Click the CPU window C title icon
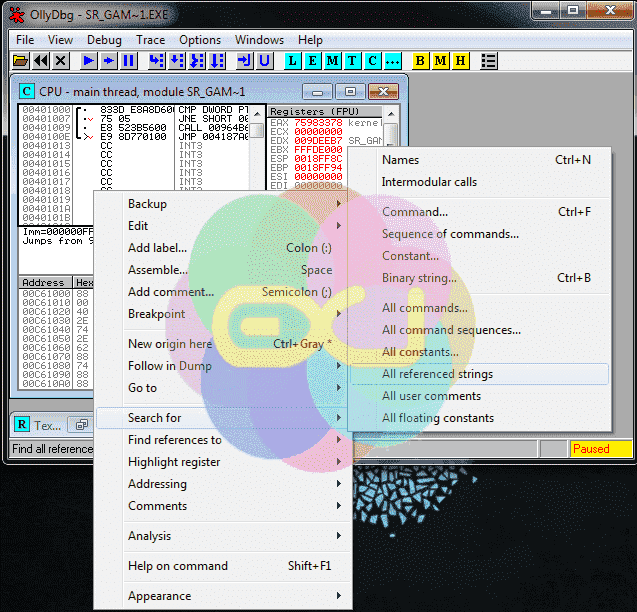 (27, 91)
